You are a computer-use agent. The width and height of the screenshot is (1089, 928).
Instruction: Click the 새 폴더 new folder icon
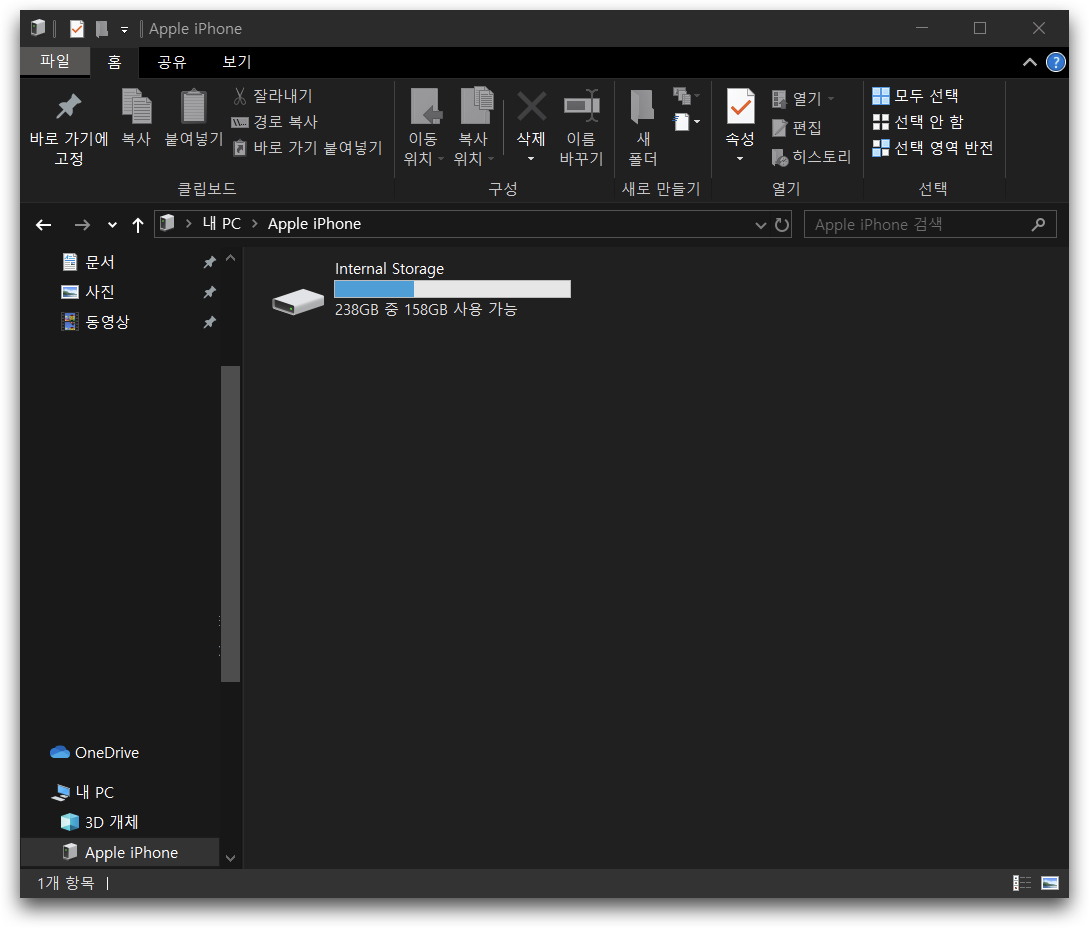point(642,106)
